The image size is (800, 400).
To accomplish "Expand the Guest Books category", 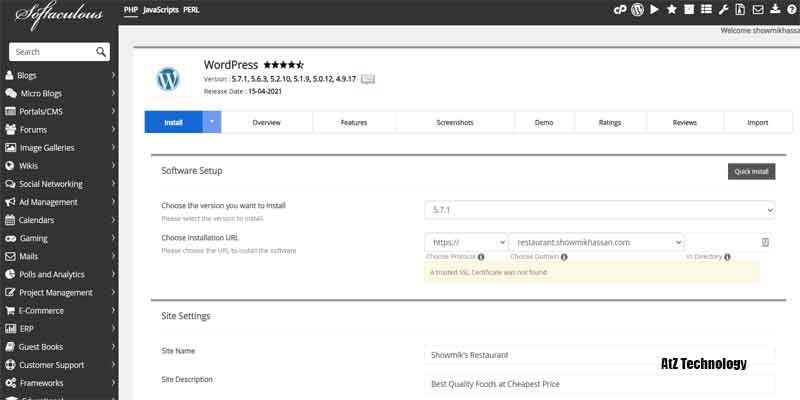I will 60,347.
